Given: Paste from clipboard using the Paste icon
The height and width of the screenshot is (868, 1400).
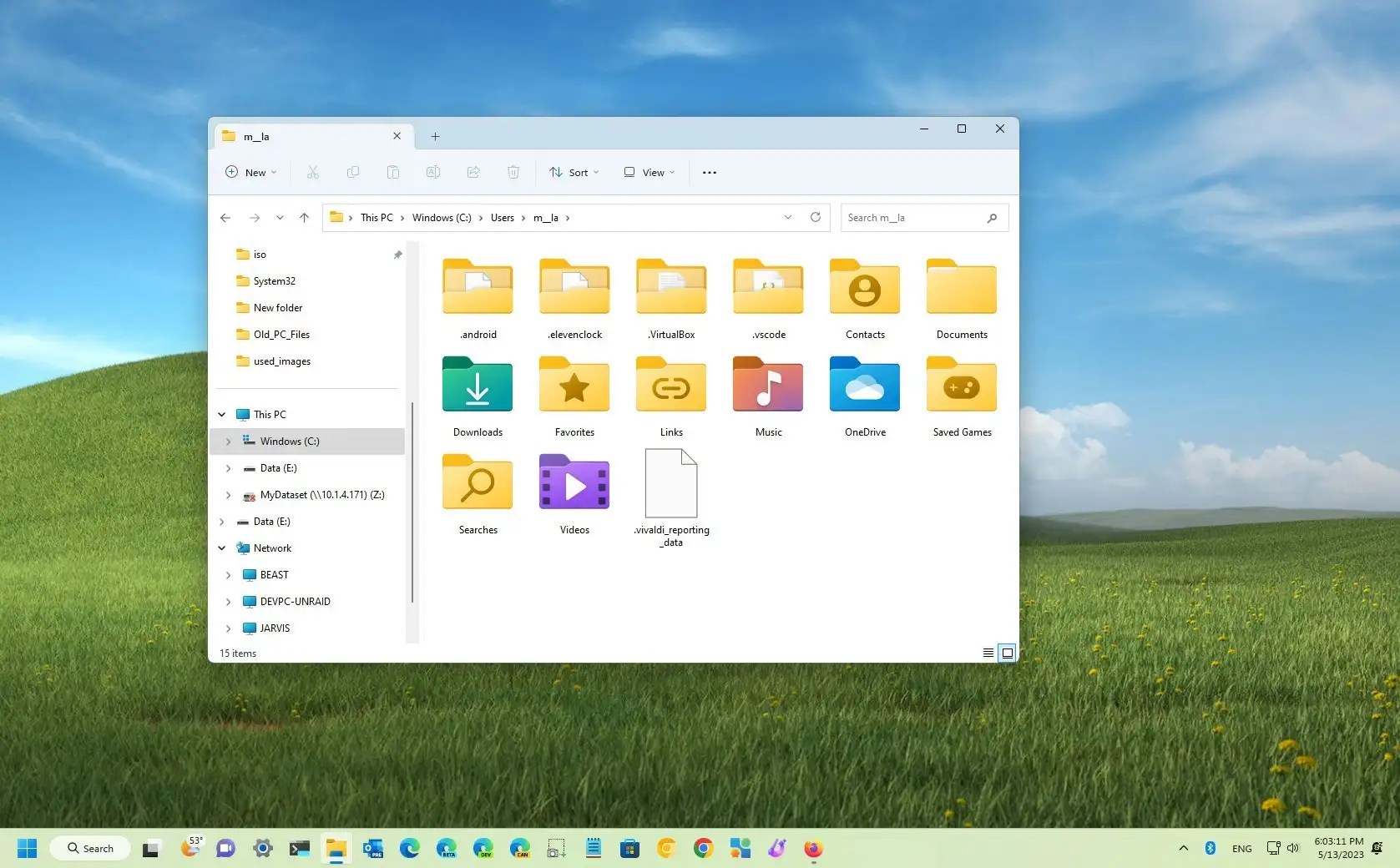Looking at the screenshot, I should pyautogui.click(x=393, y=172).
